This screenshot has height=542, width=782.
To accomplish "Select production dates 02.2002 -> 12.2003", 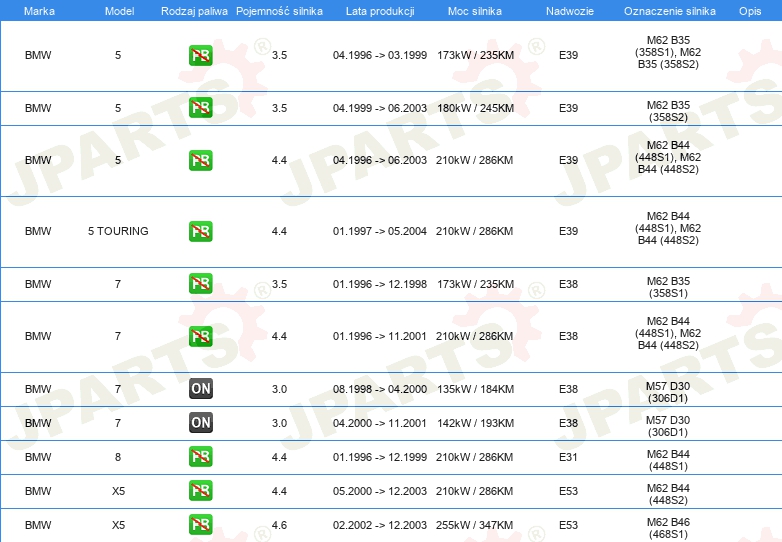I will (380, 525).
